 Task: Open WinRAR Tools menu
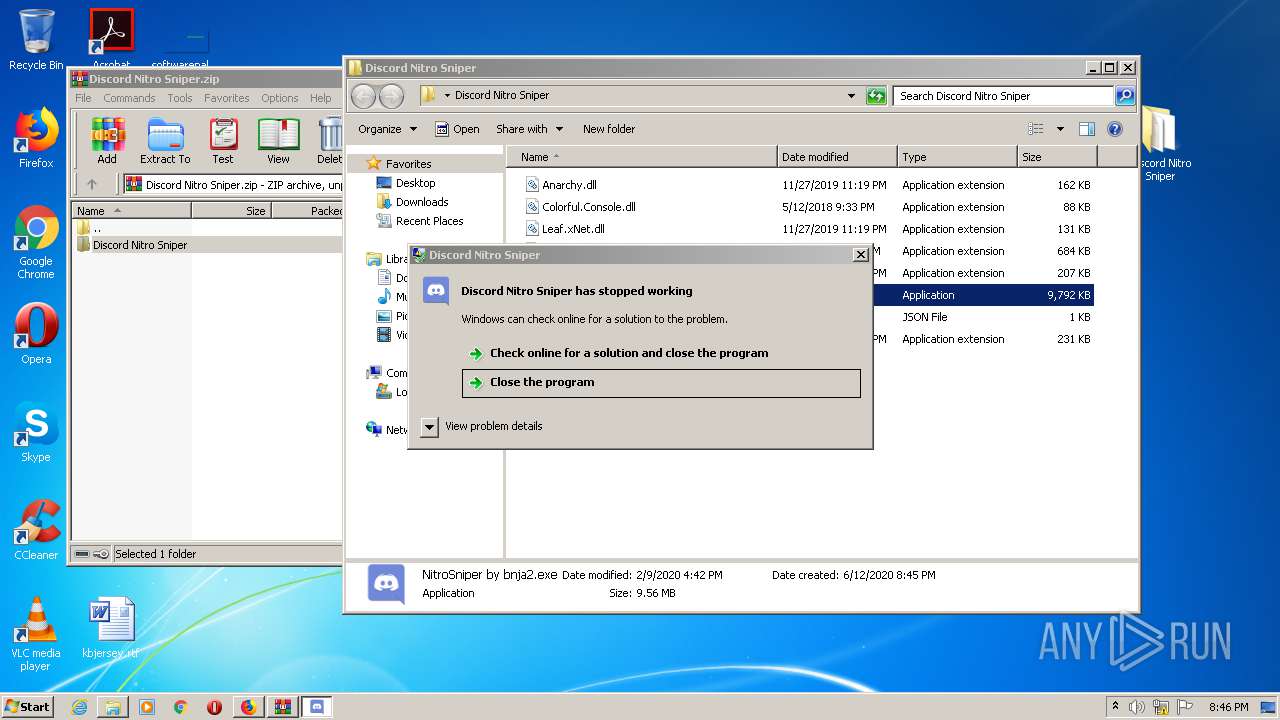pos(180,98)
